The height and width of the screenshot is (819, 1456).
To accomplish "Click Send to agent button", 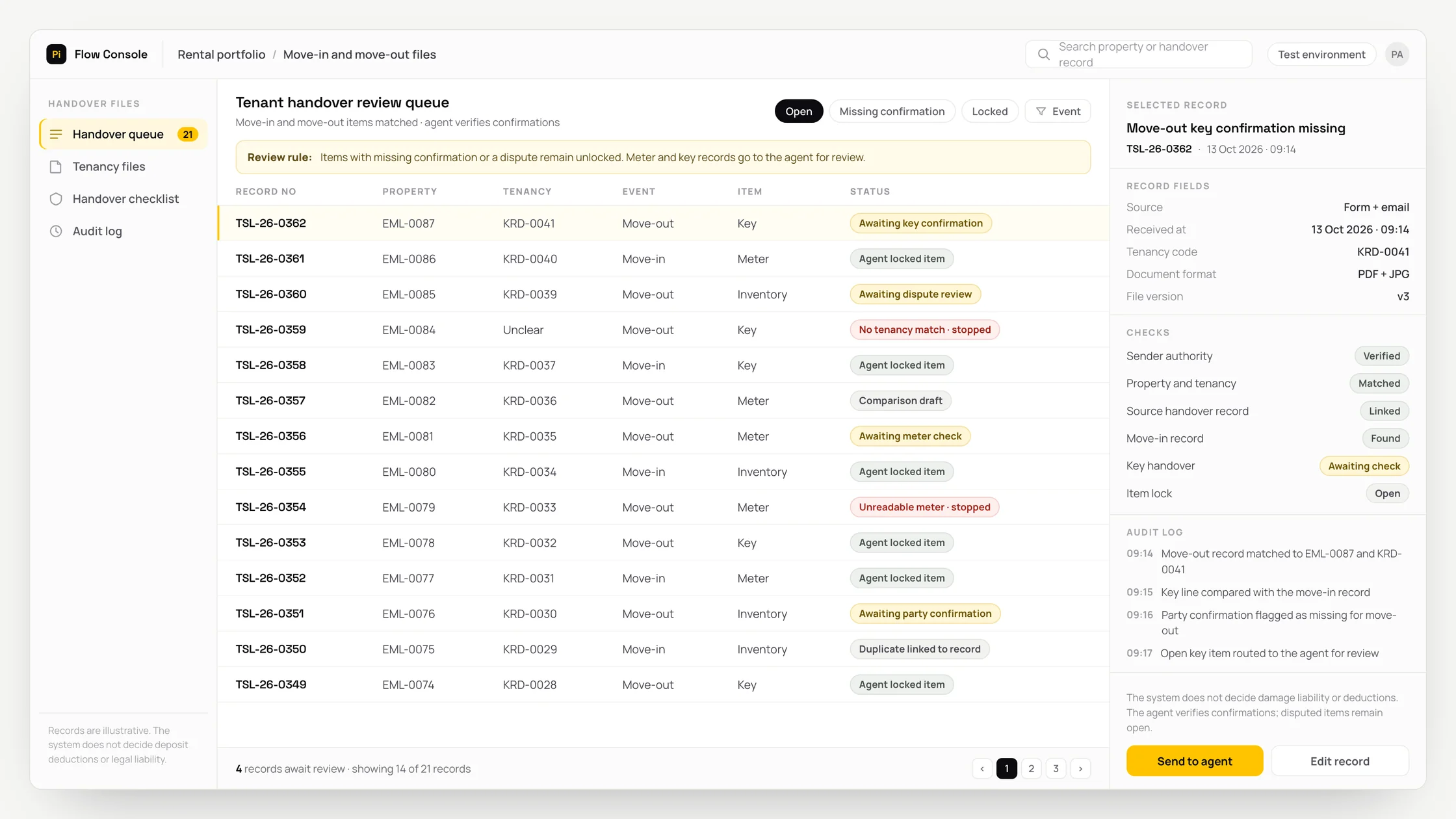I will click(x=1194, y=761).
